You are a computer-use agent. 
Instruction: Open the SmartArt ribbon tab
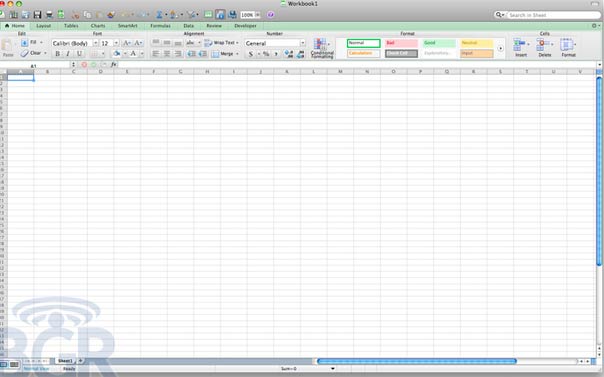[x=128, y=26]
